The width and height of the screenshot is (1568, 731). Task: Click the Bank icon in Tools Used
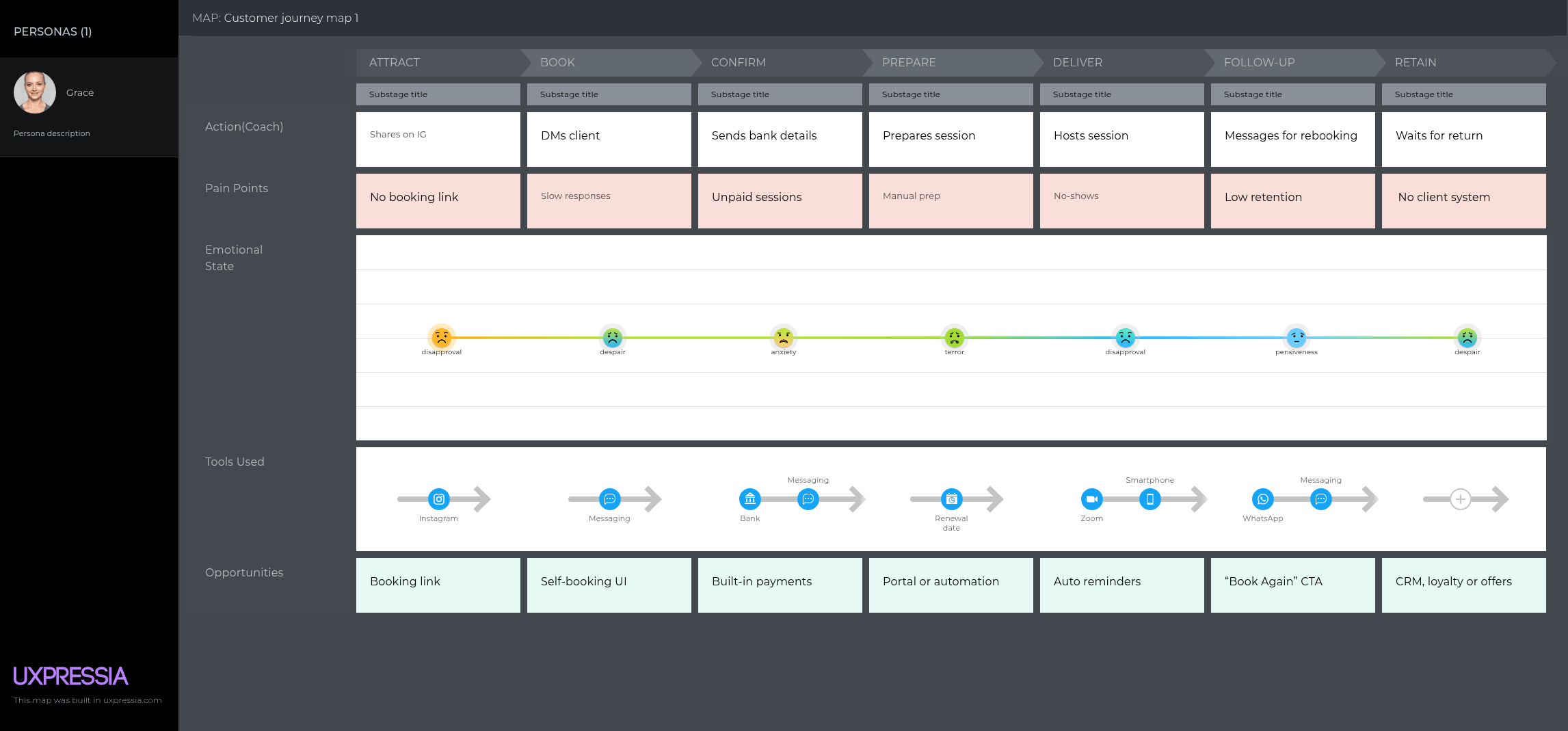coord(750,499)
